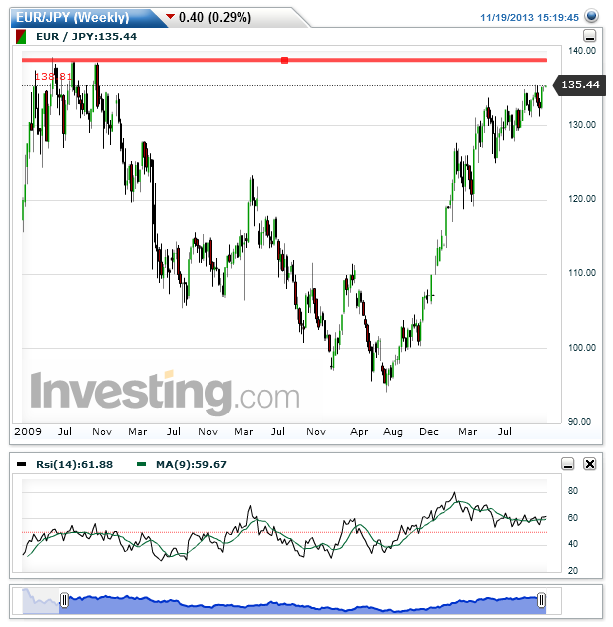Click the 80 RSI axis label
Viewport: 613px width, 627px height.
[573, 491]
